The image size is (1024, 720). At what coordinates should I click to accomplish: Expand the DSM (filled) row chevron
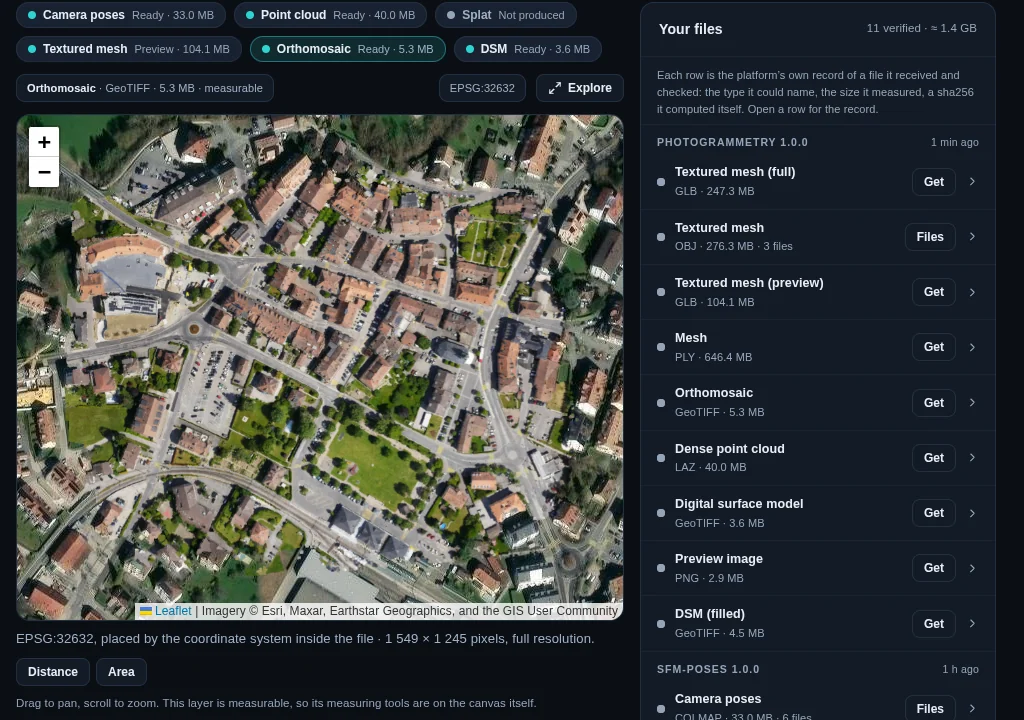972,623
